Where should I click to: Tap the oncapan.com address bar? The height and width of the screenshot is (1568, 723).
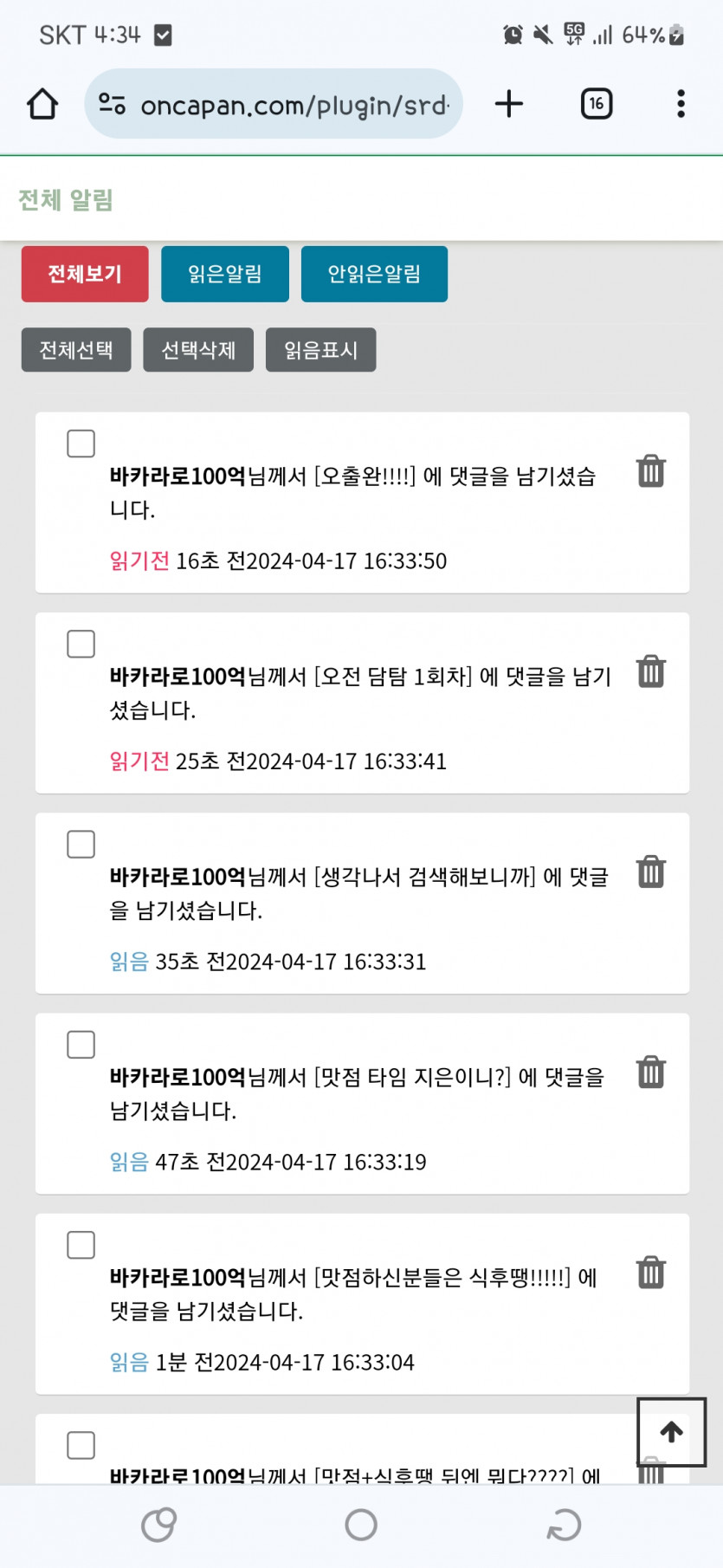(x=294, y=105)
